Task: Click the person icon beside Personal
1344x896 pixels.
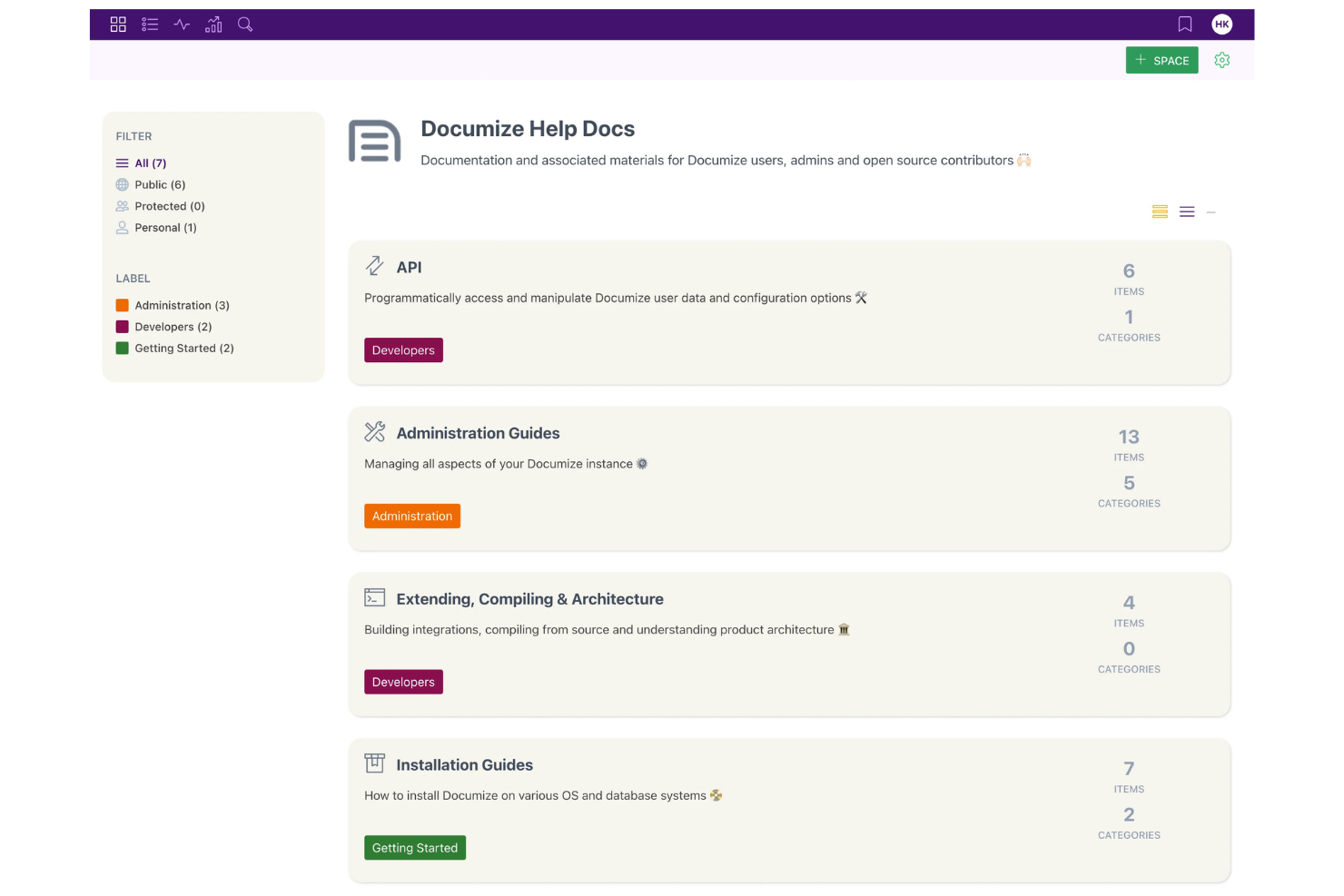Action: tap(122, 228)
